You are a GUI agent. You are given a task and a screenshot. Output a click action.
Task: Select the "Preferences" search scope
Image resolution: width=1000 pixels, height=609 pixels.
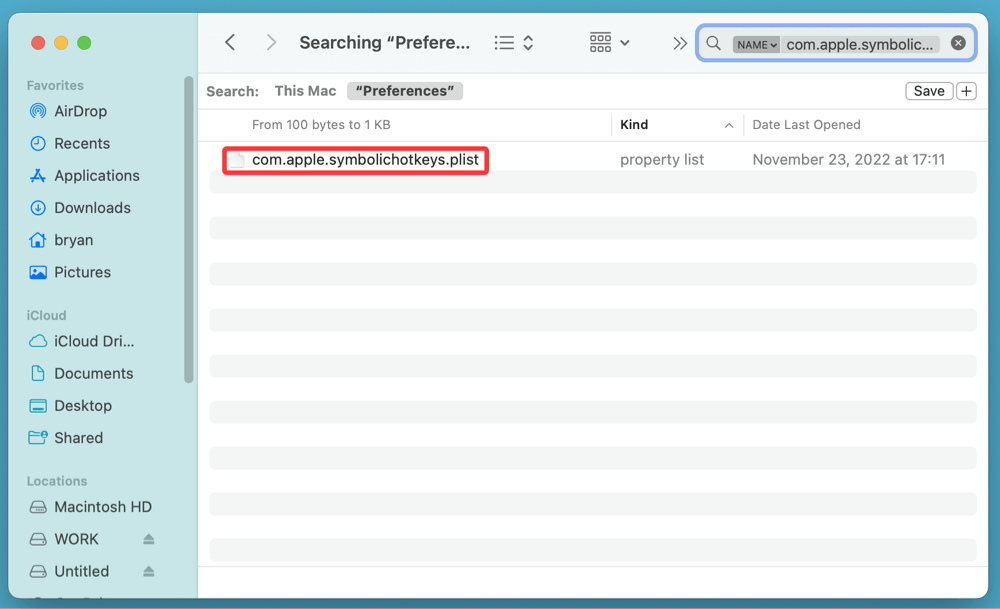pyautogui.click(x=405, y=91)
